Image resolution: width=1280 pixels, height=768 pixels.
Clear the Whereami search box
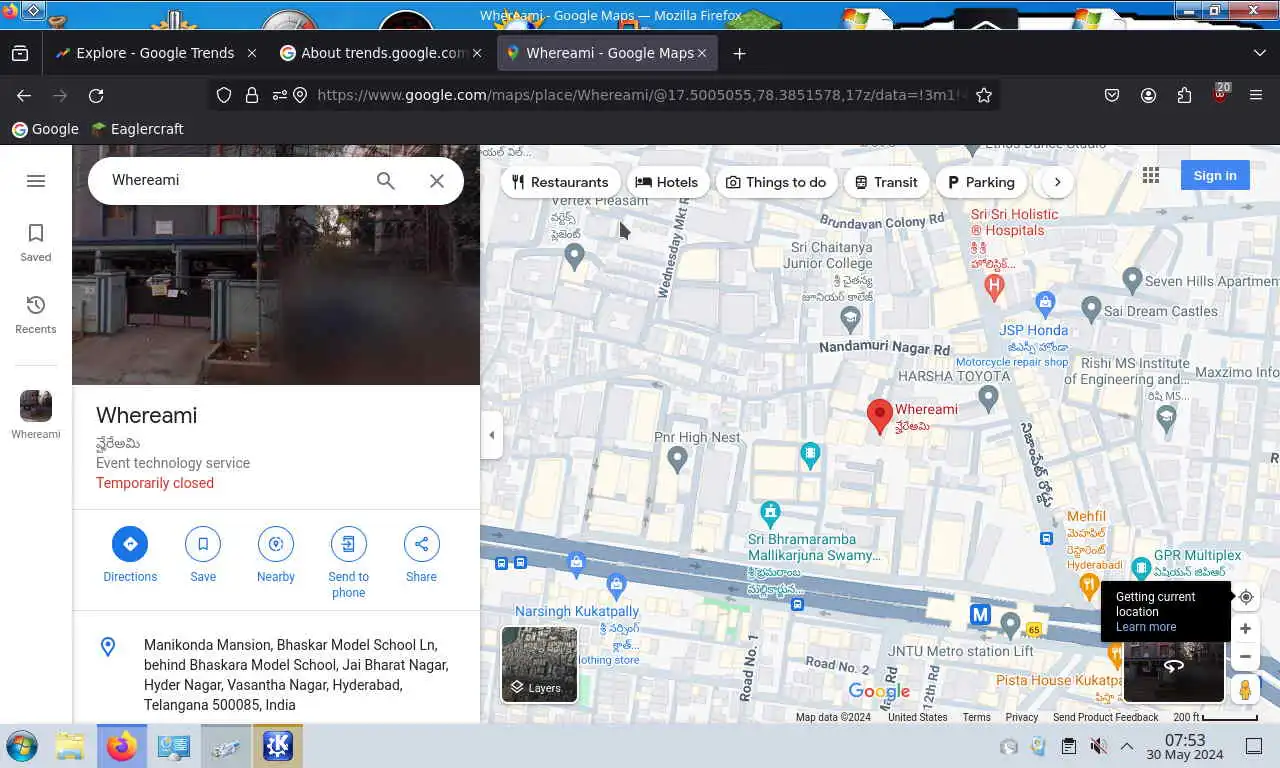(x=437, y=180)
